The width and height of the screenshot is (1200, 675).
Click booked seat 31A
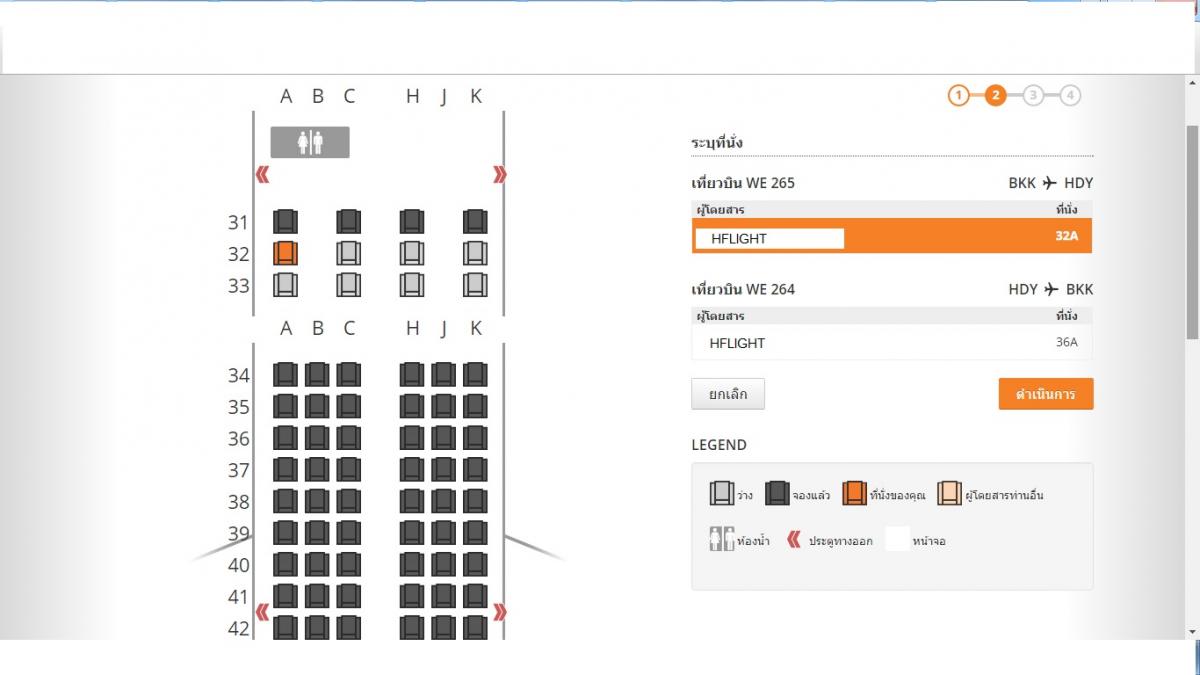pos(286,222)
